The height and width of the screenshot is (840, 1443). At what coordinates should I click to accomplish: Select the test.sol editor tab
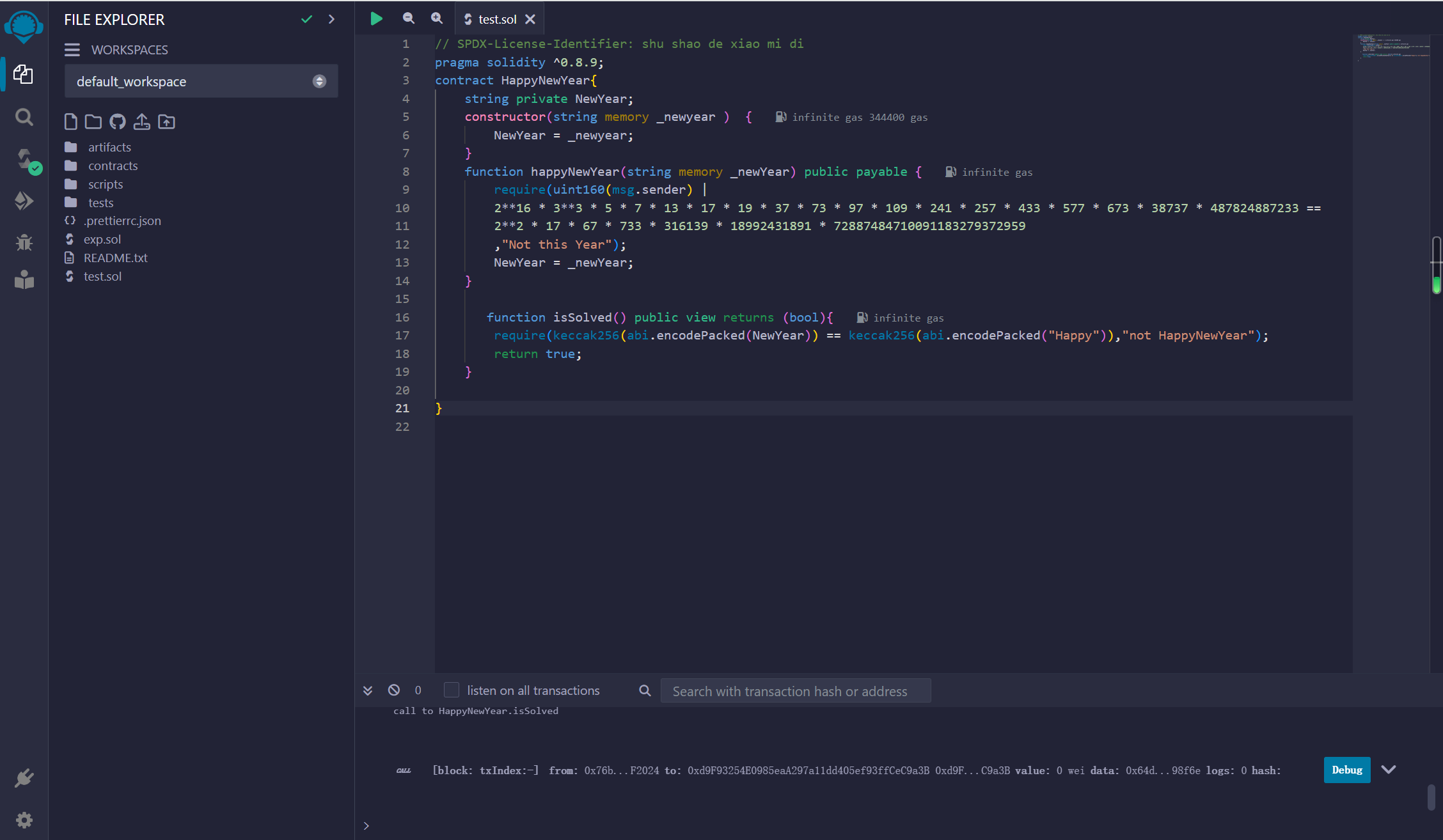point(498,19)
